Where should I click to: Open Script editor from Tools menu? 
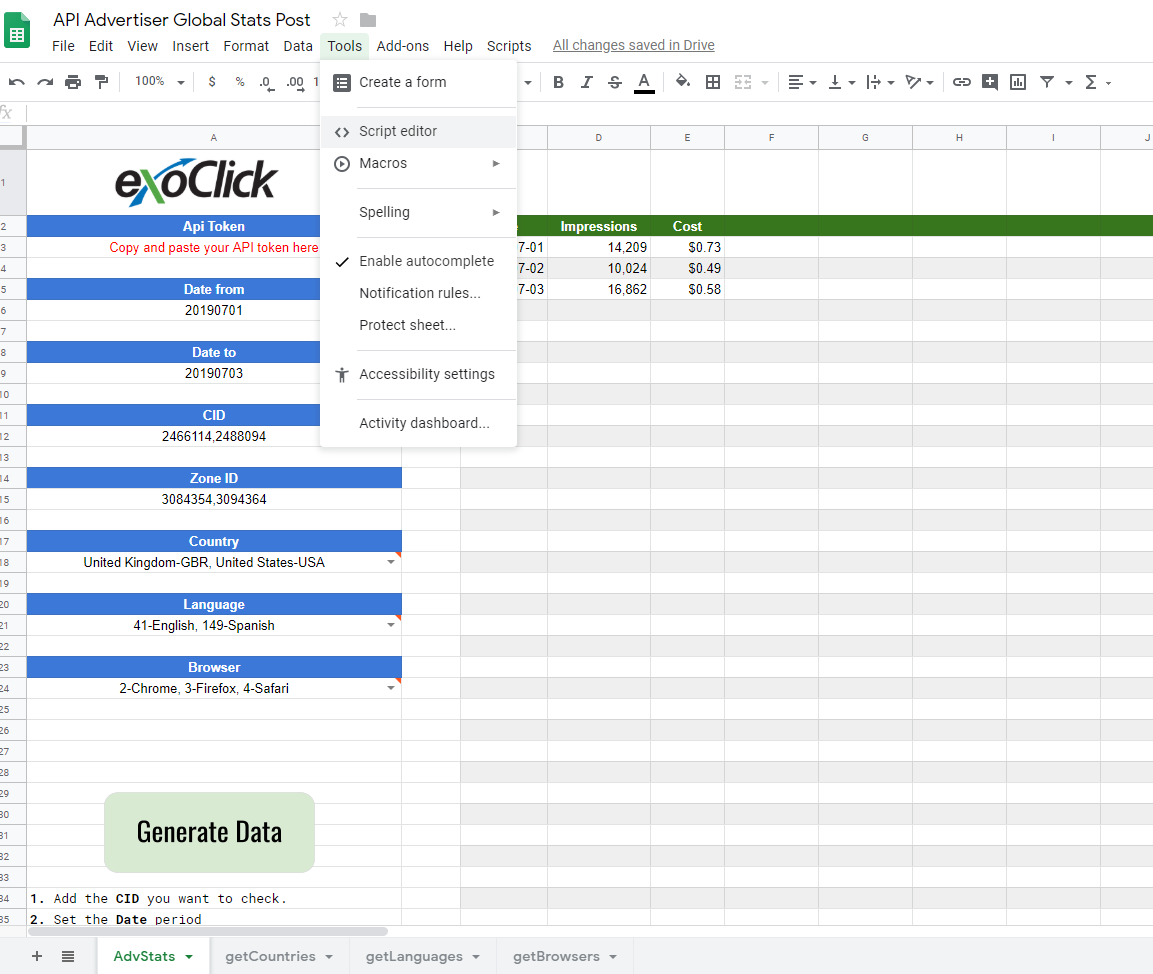point(418,132)
